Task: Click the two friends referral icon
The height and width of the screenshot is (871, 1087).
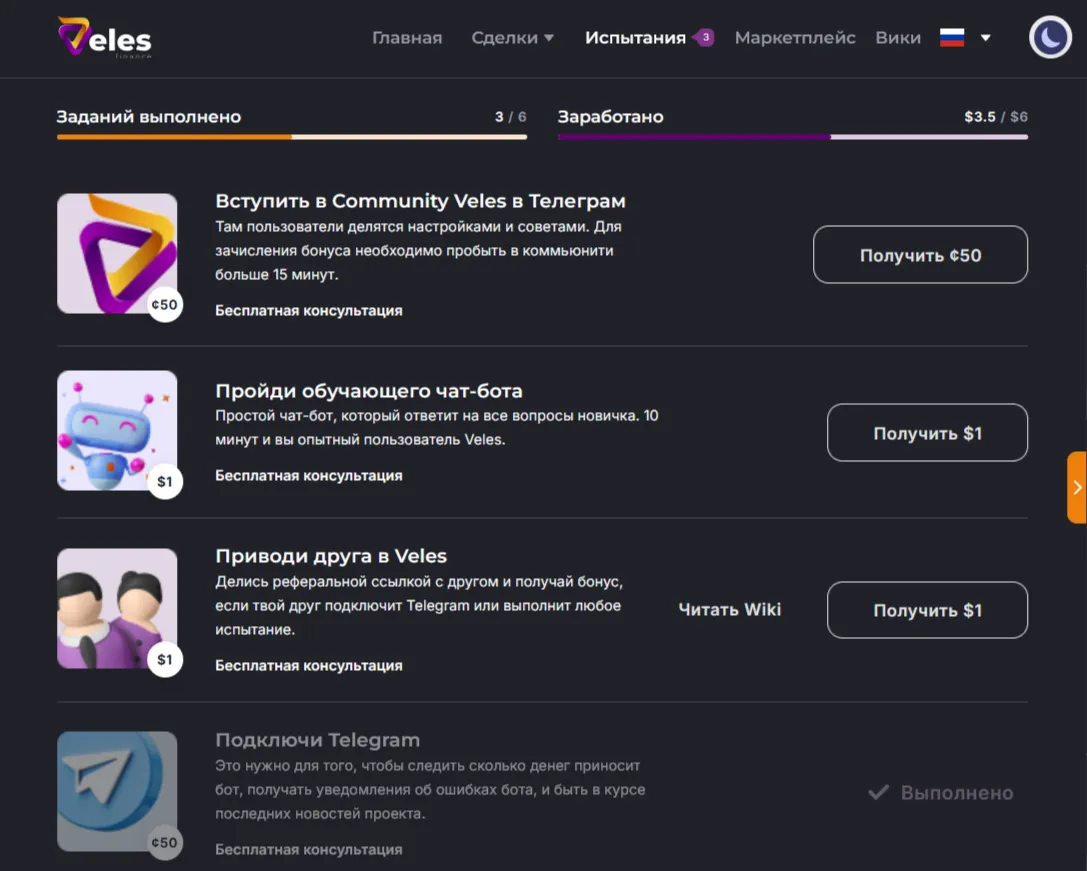Action: (x=117, y=608)
